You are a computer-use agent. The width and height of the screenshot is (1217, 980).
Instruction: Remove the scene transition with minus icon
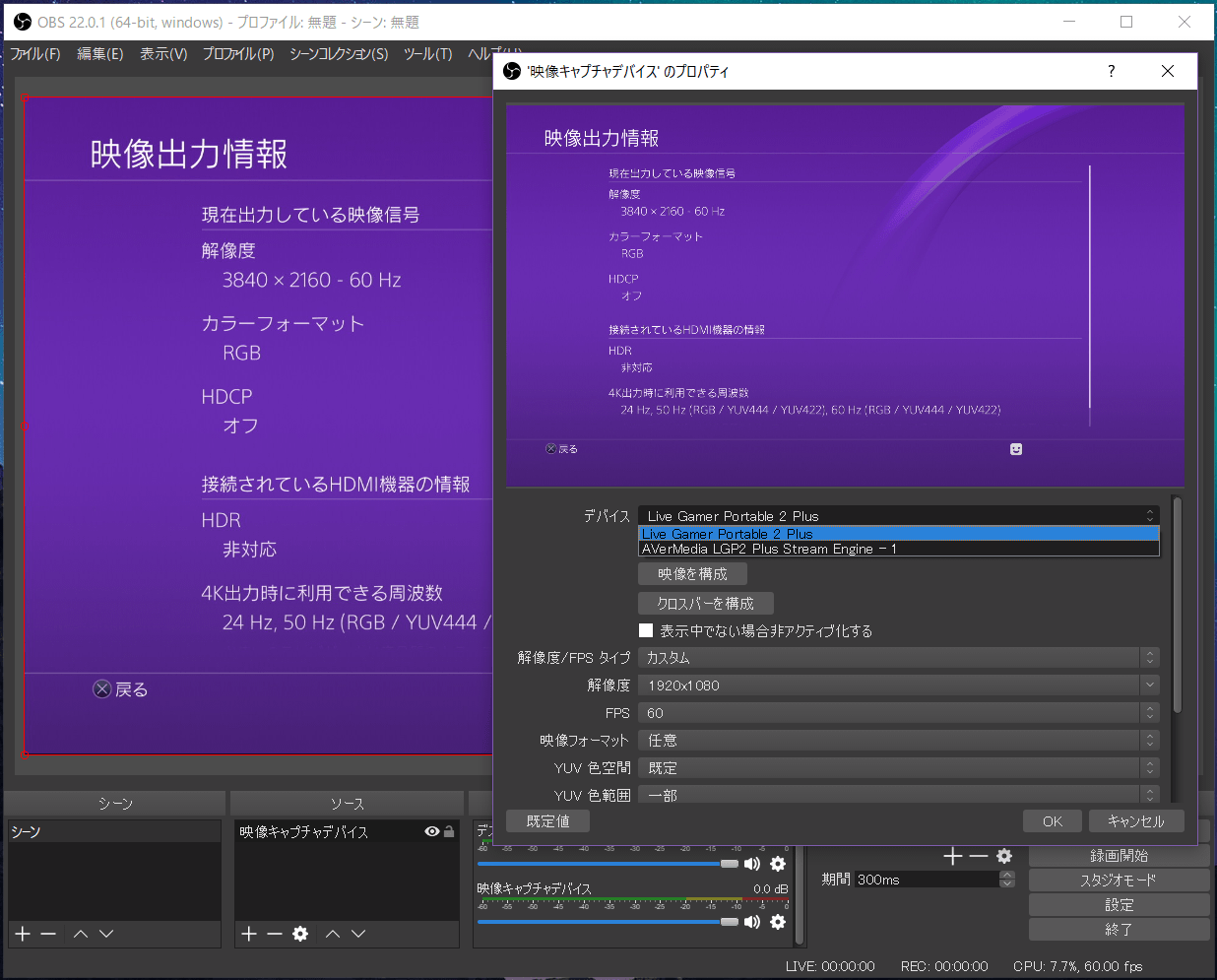pos(978,857)
